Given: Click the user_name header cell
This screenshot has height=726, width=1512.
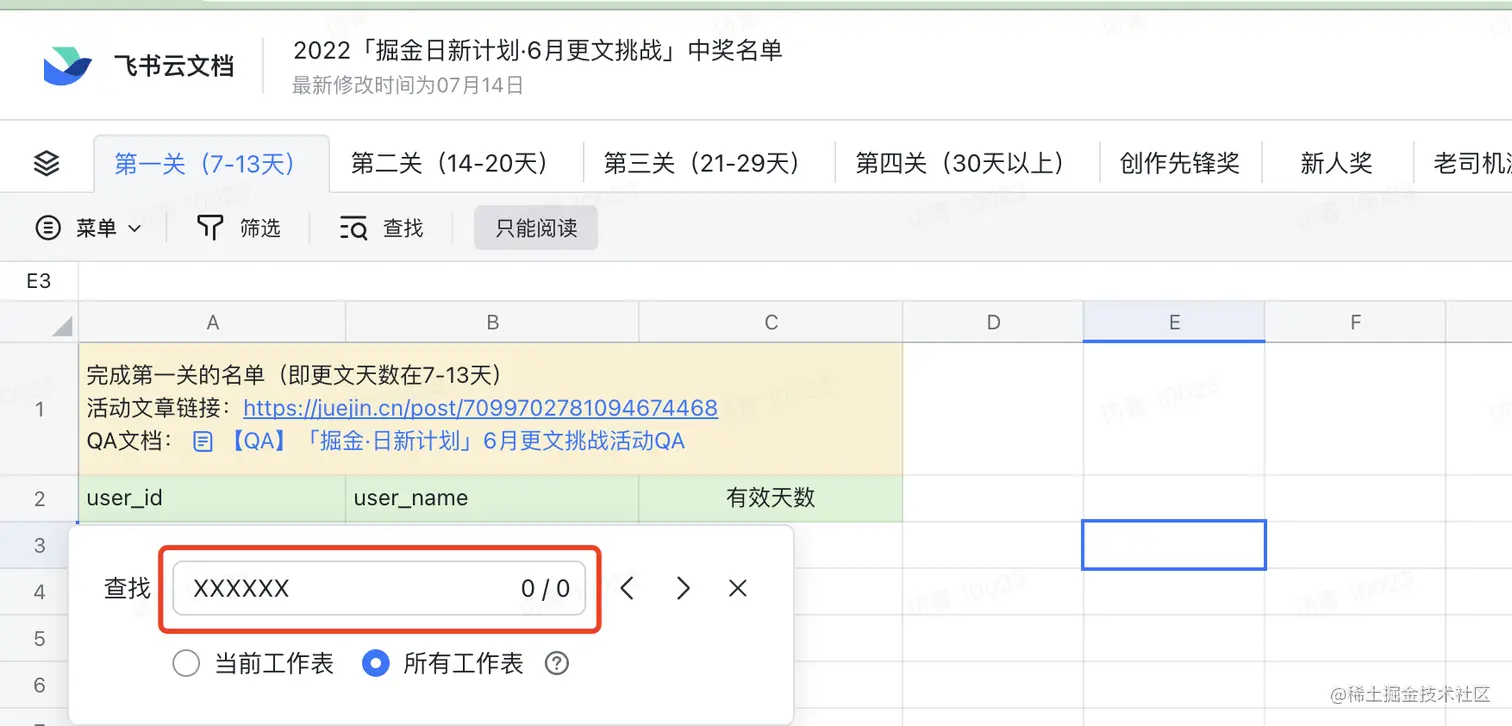Looking at the screenshot, I should [492, 498].
